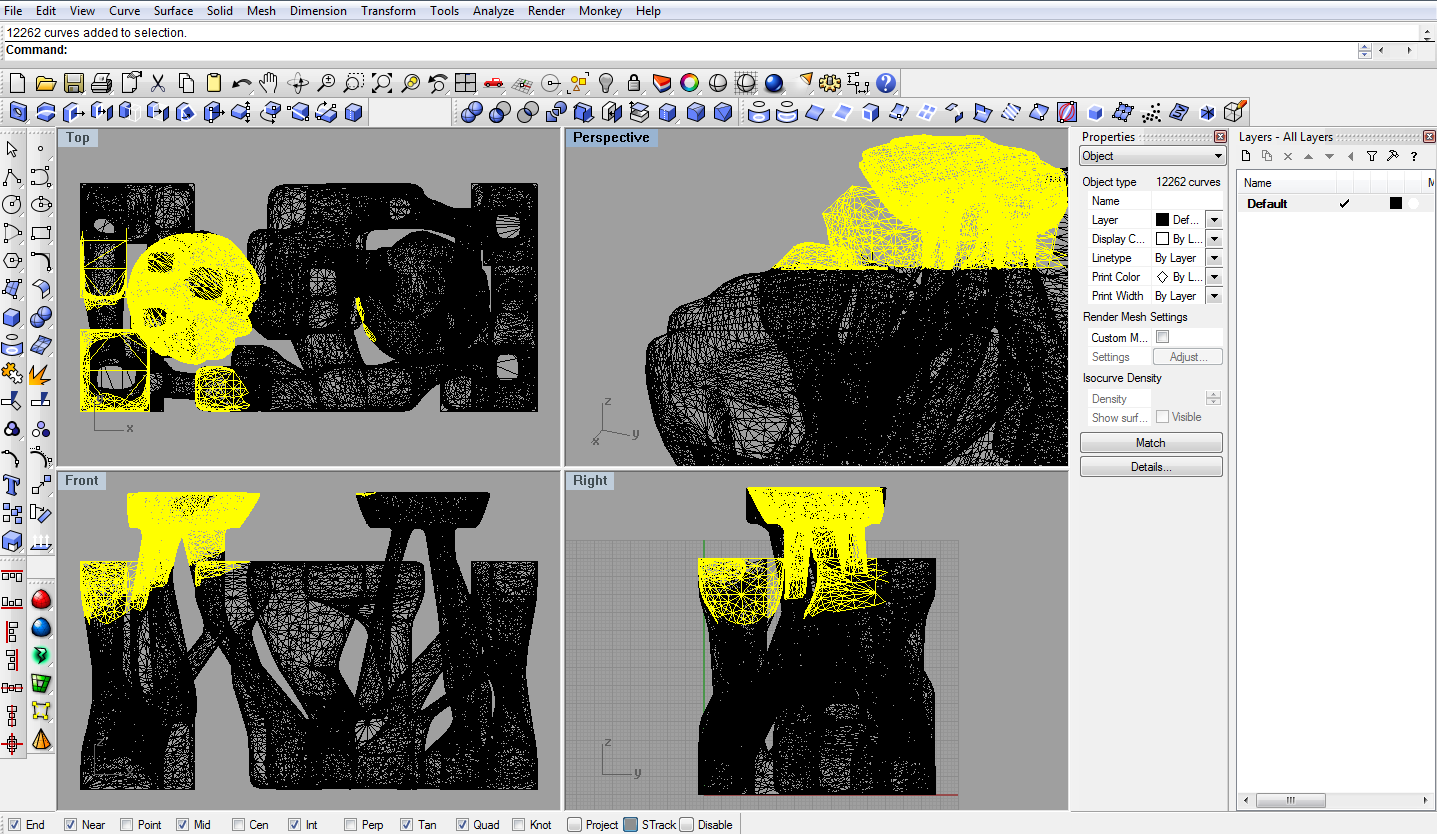
Task: Click the Default layer black color swatch
Action: click(1396, 204)
